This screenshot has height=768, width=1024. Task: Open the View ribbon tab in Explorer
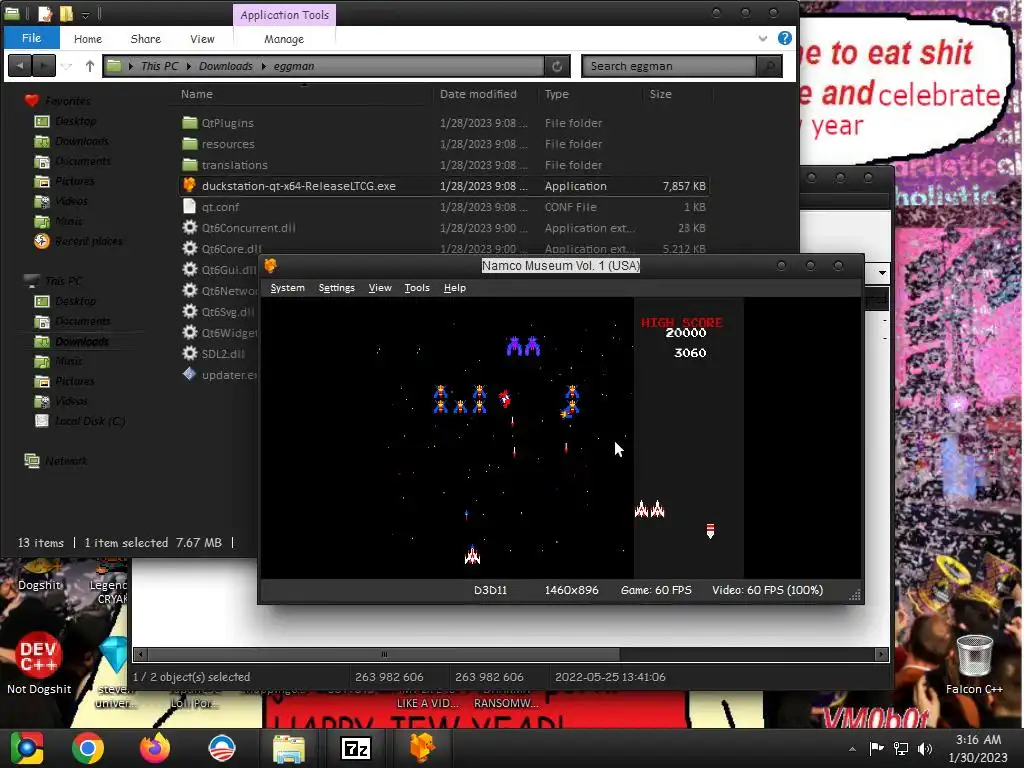click(202, 39)
